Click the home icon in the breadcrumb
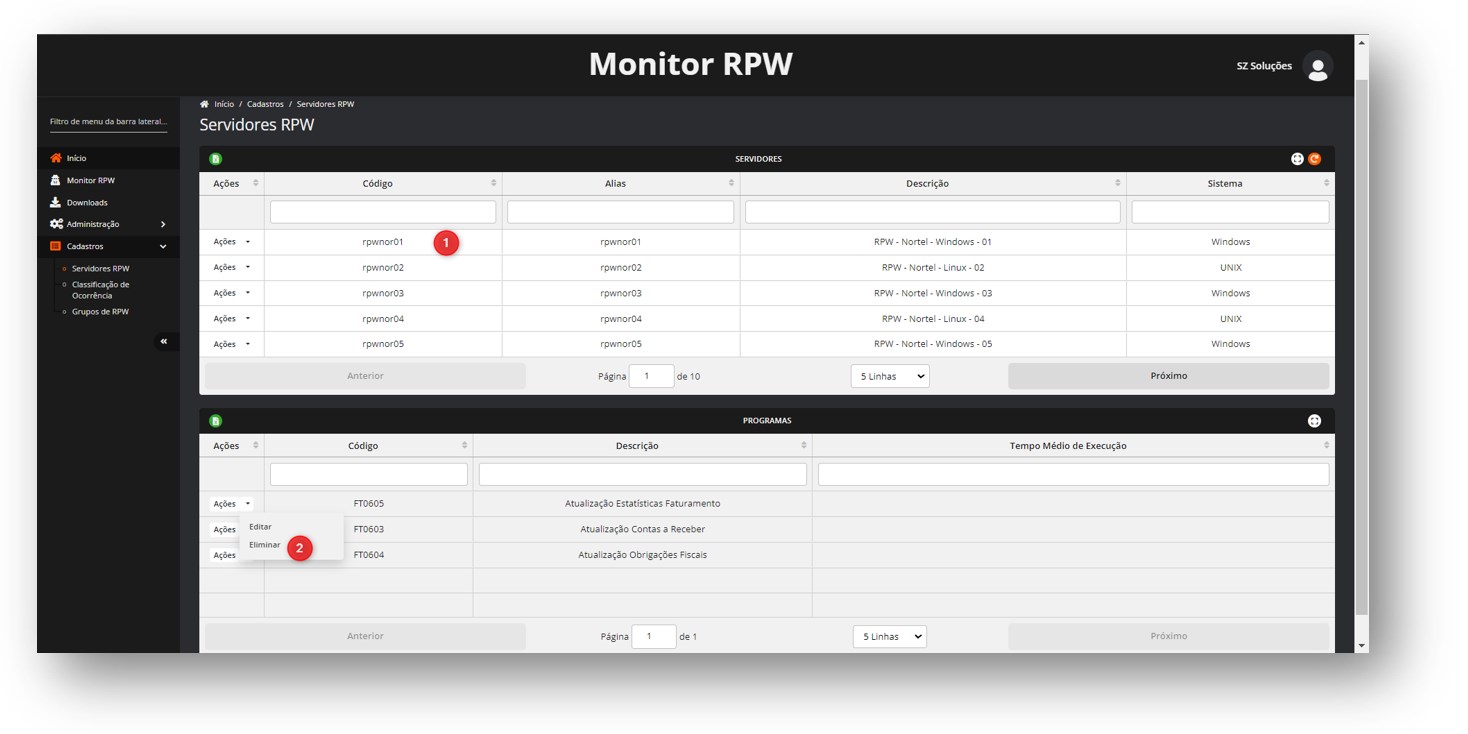 [x=205, y=104]
